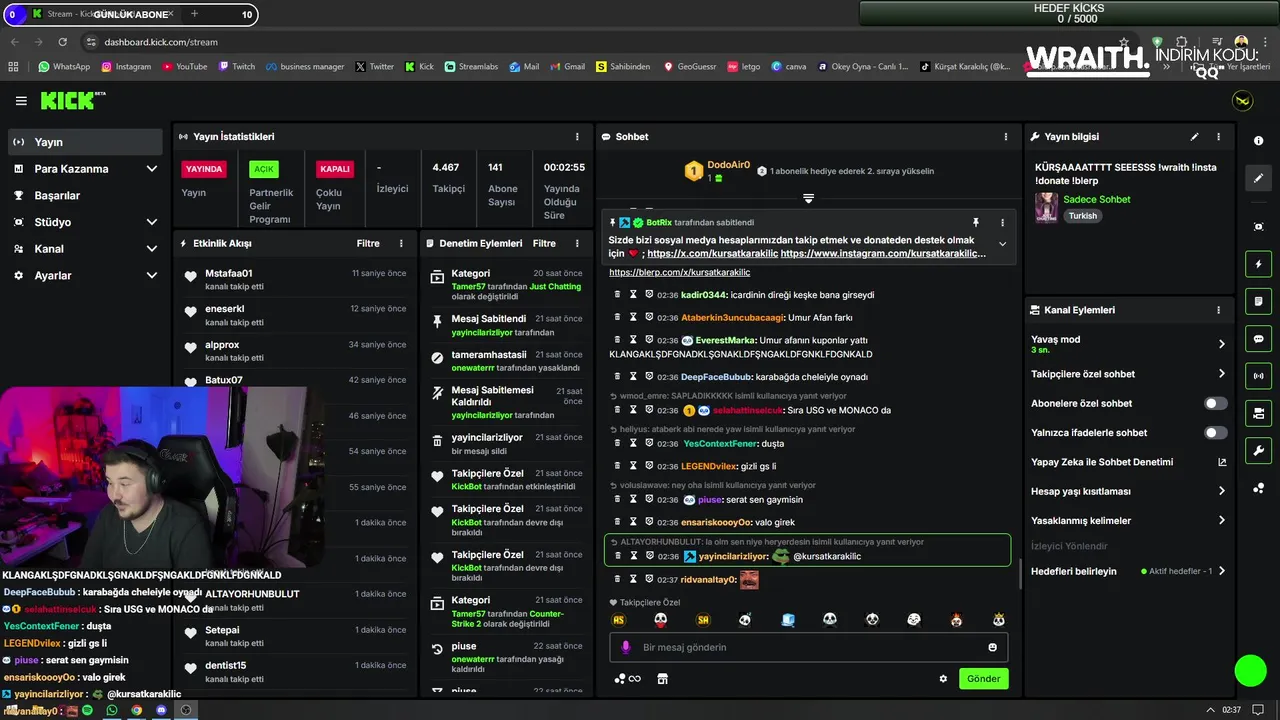Select Başarılar in the sidebar
The height and width of the screenshot is (720, 1280).
point(84,196)
